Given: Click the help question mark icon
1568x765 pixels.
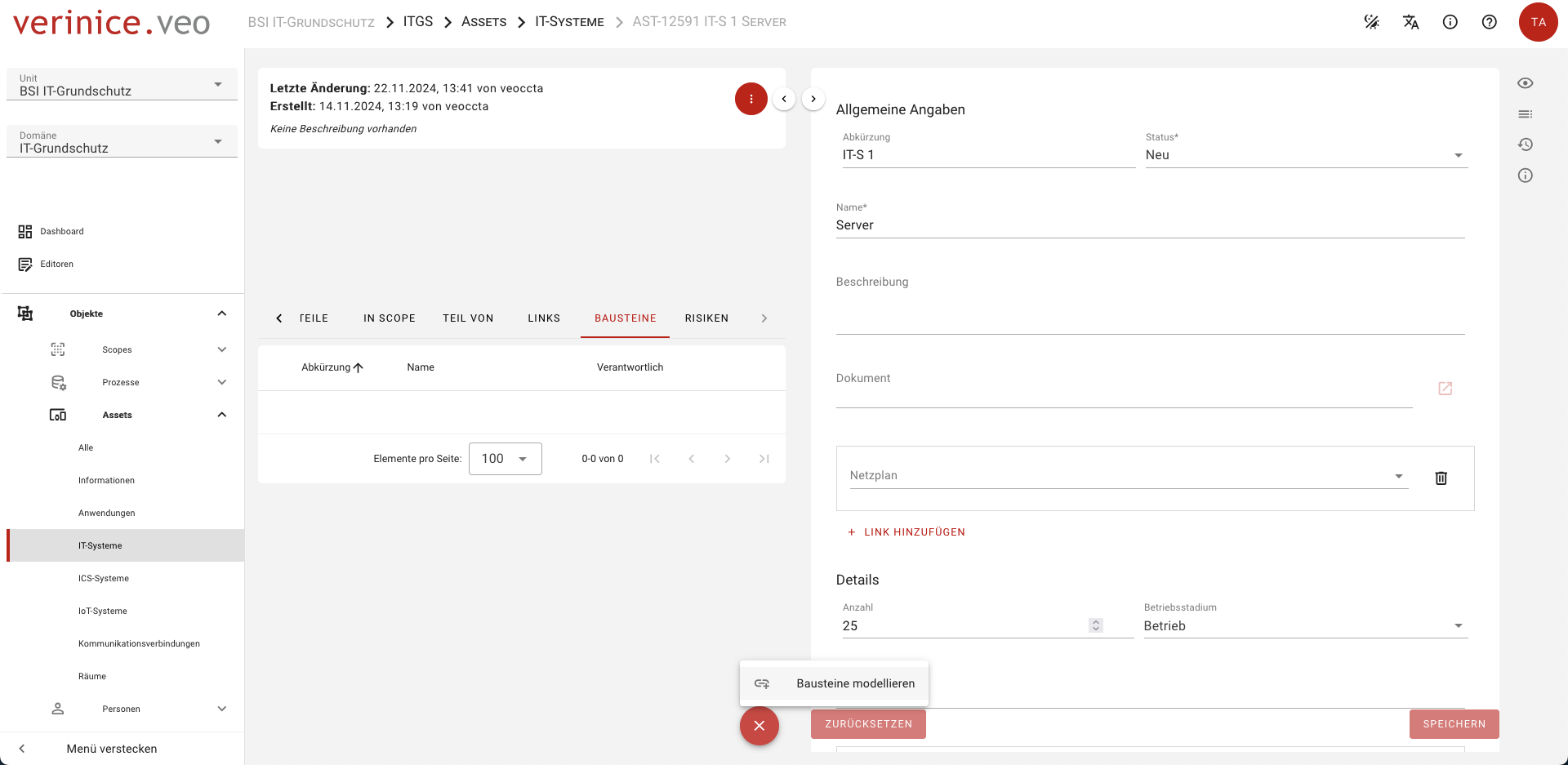Looking at the screenshot, I should pyautogui.click(x=1489, y=22).
